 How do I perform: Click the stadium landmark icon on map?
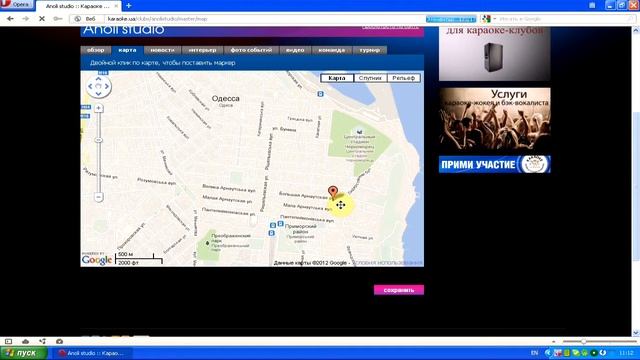point(359,131)
